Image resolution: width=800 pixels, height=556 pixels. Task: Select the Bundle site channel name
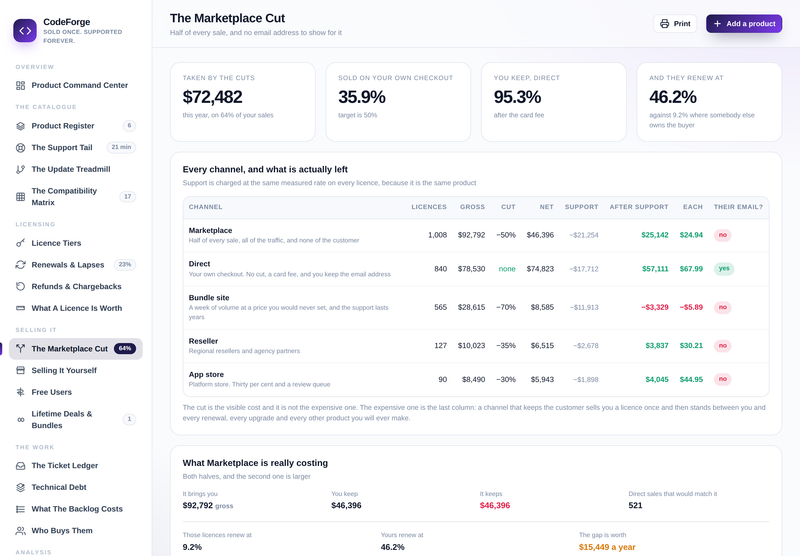click(x=209, y=298)
